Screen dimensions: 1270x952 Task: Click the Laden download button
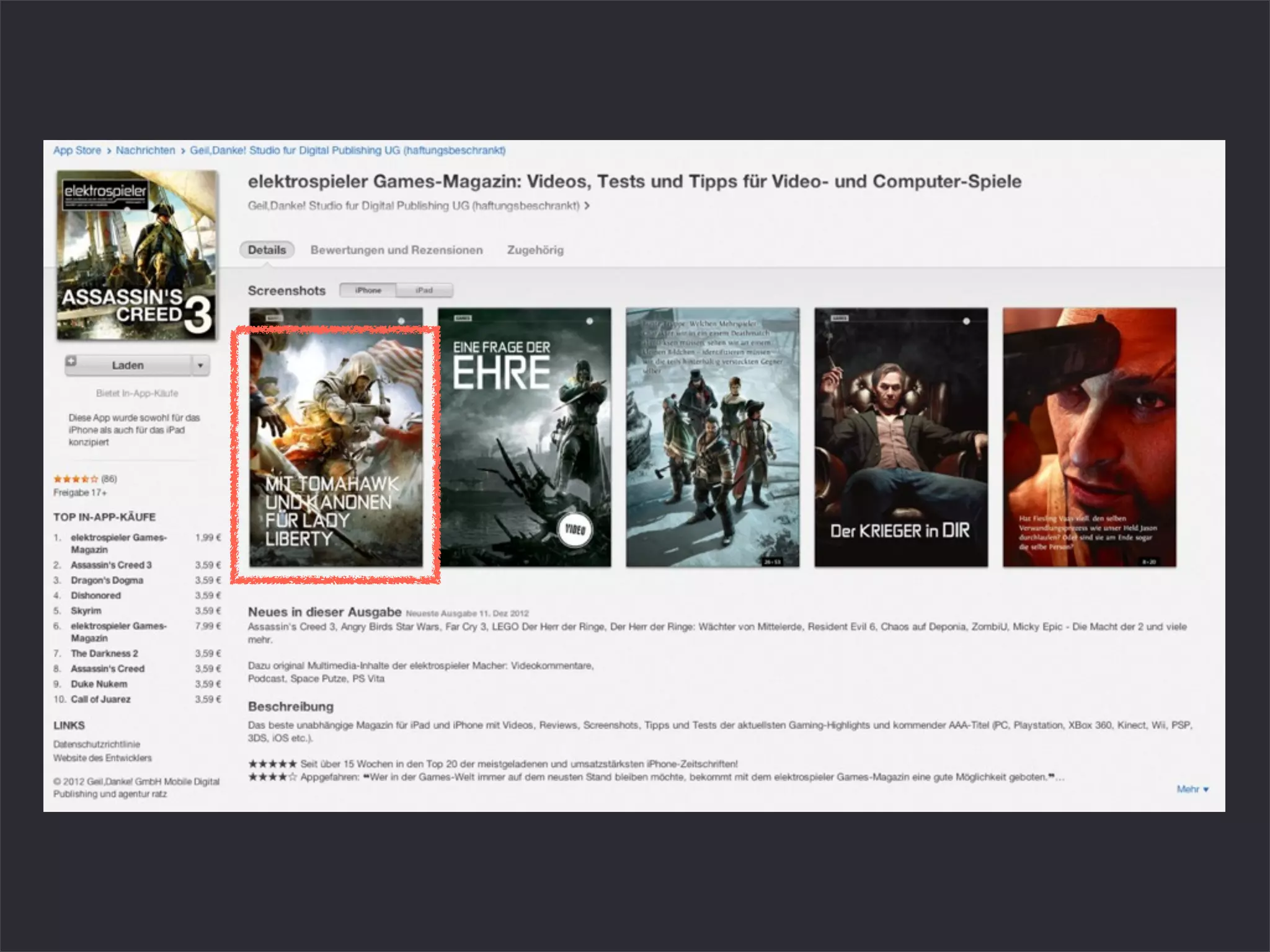(128, 366)
